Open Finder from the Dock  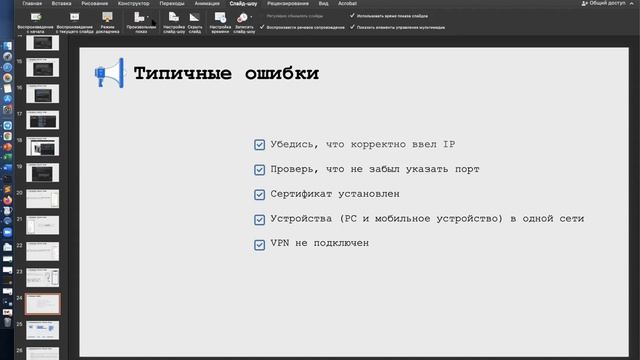pyautogui.click(x=7, y=46)
